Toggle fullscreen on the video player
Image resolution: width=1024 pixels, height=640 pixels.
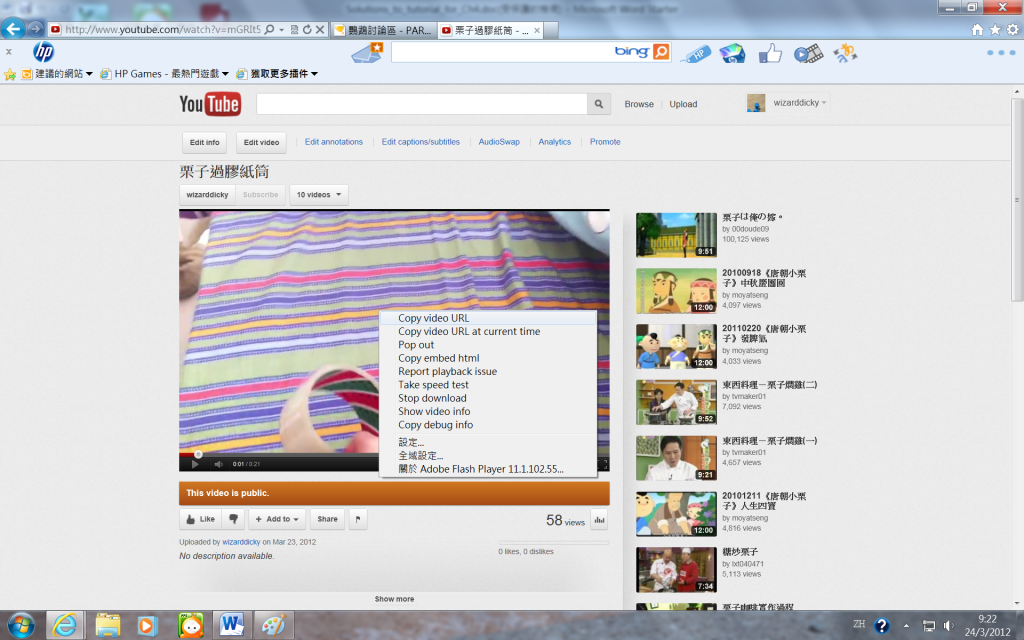tap(603, 464)
